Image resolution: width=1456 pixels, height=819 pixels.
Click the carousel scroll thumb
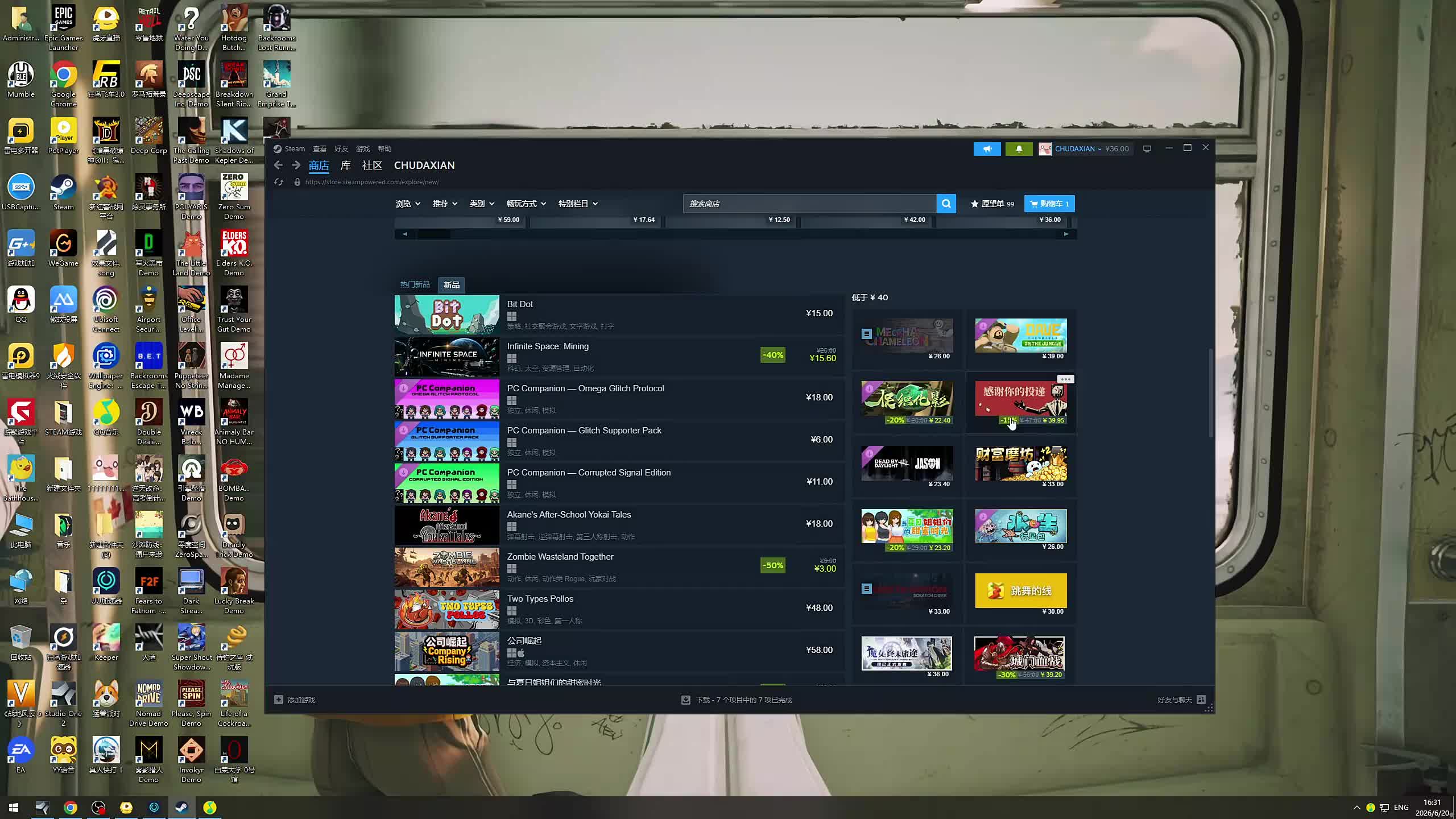pos(434,234)
